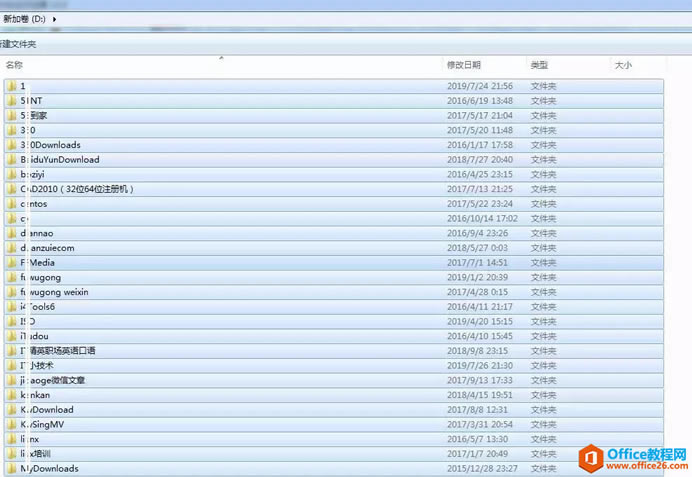Click the folder icon of iTudou
The image size is (692, 477).
[12, 336]
